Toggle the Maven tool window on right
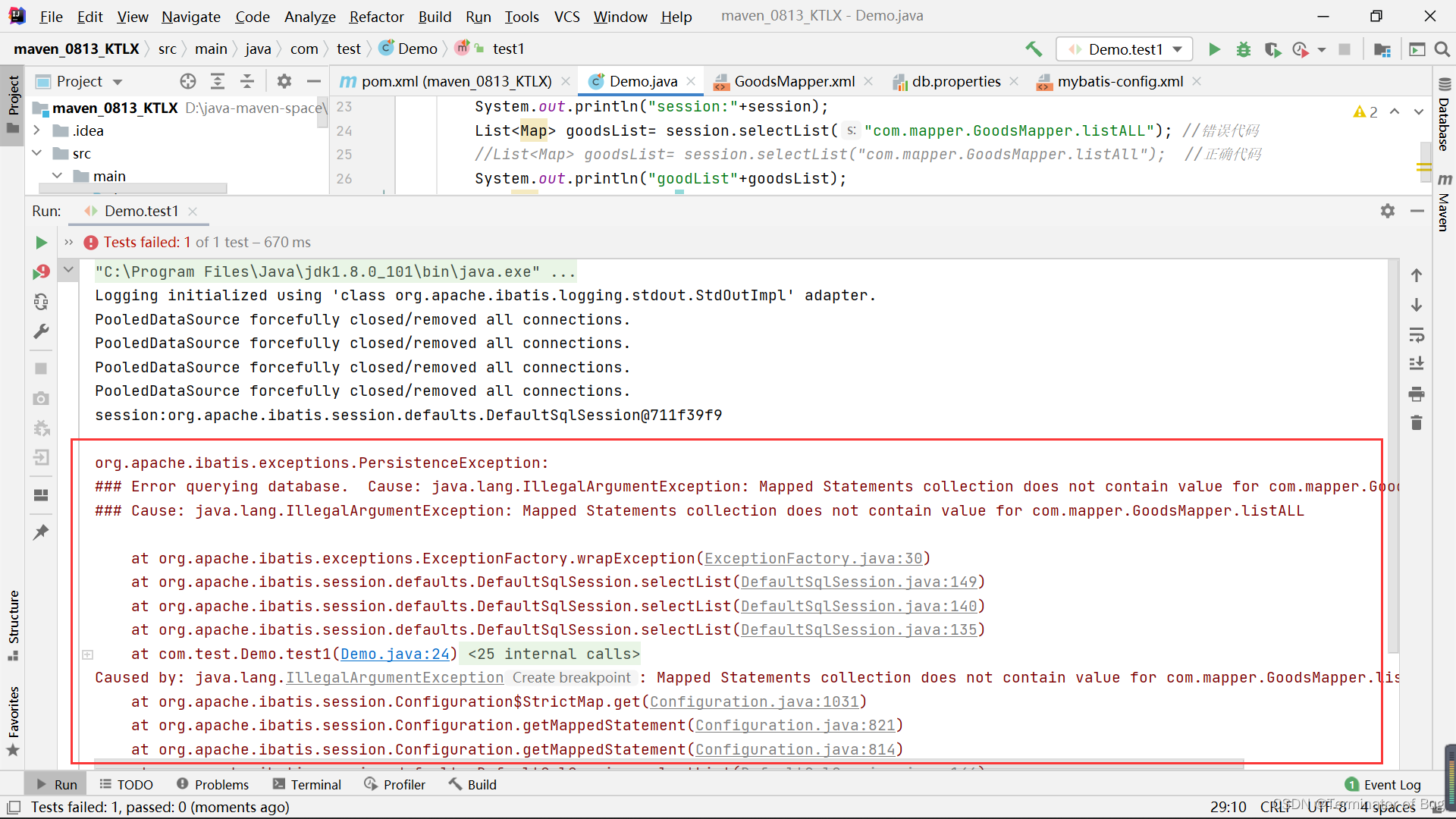Image resolution: width=1456 pixels, height=819 pixels. (x=1444, y=202)
